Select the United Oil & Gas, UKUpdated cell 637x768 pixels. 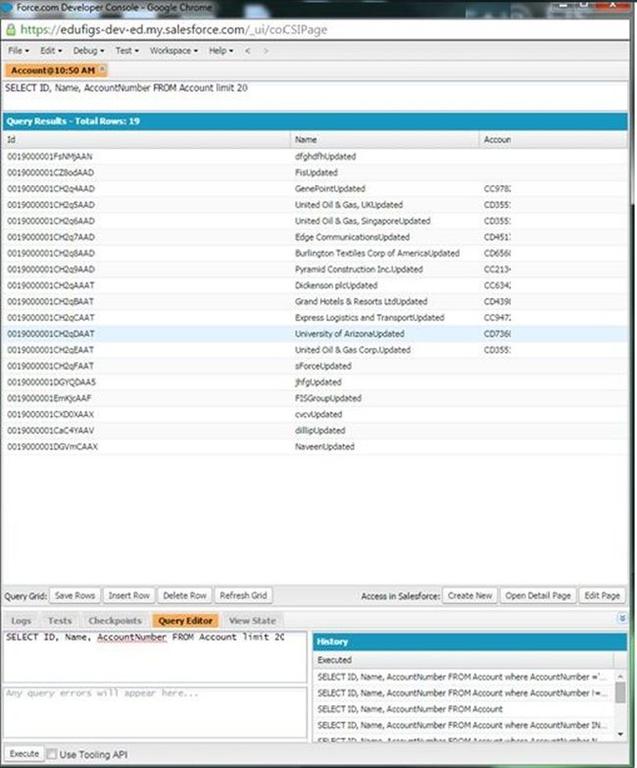[385, 205]
